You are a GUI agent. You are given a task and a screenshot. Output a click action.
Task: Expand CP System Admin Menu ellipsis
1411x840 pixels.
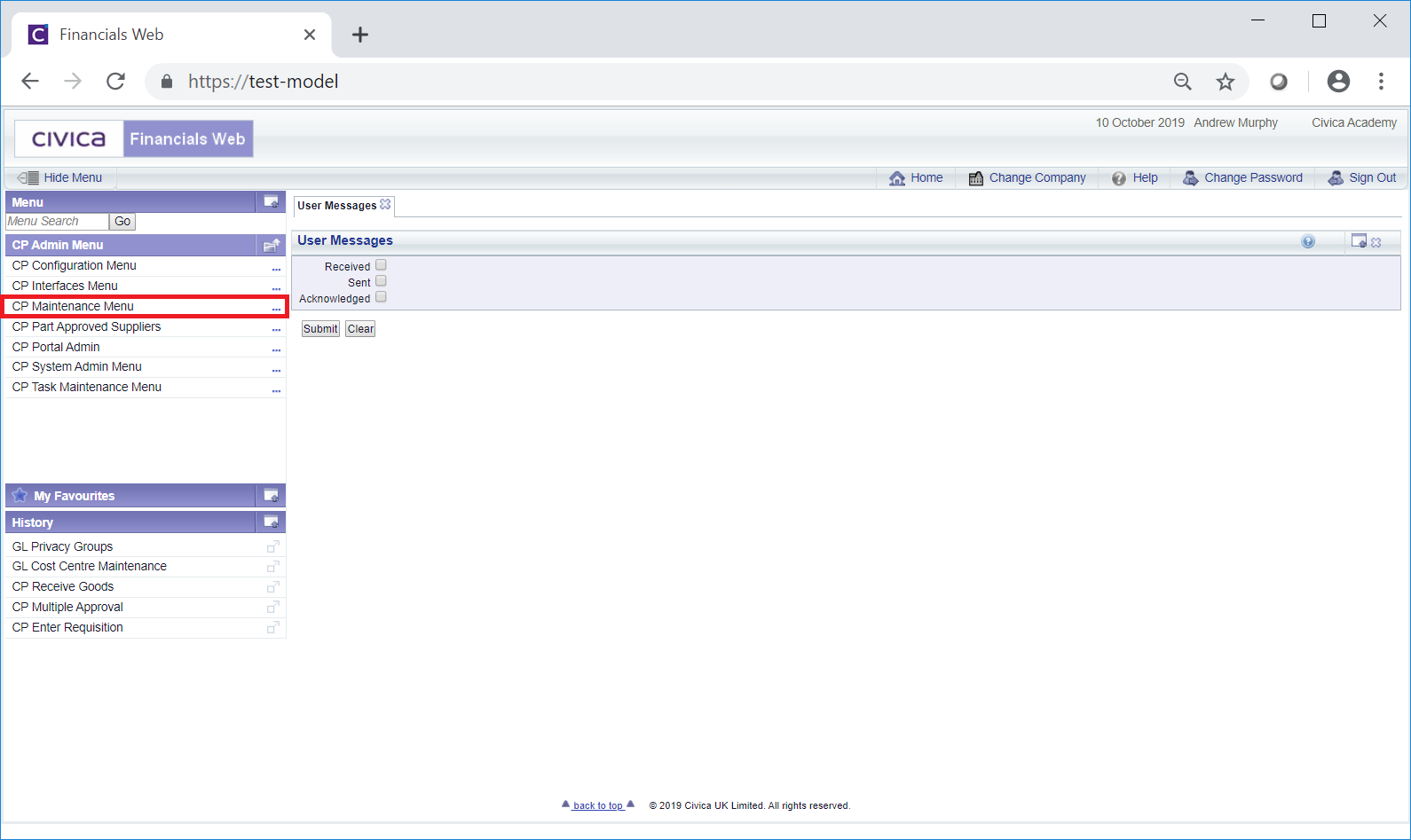[x=276, y=369]
